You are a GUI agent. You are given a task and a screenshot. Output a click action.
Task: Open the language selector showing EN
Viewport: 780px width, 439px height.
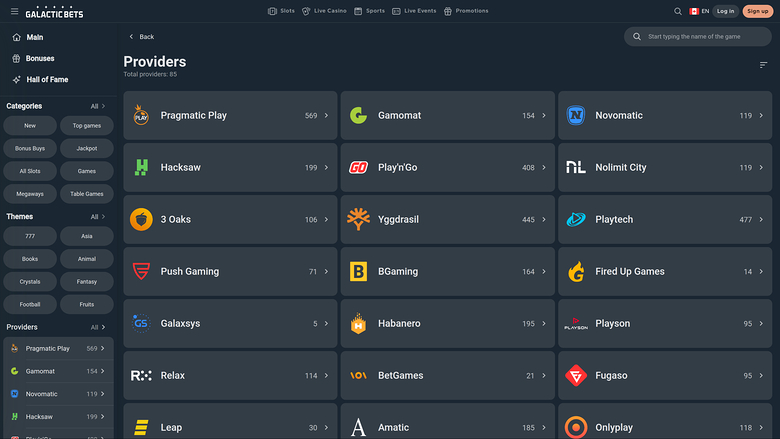pos(699,11)
